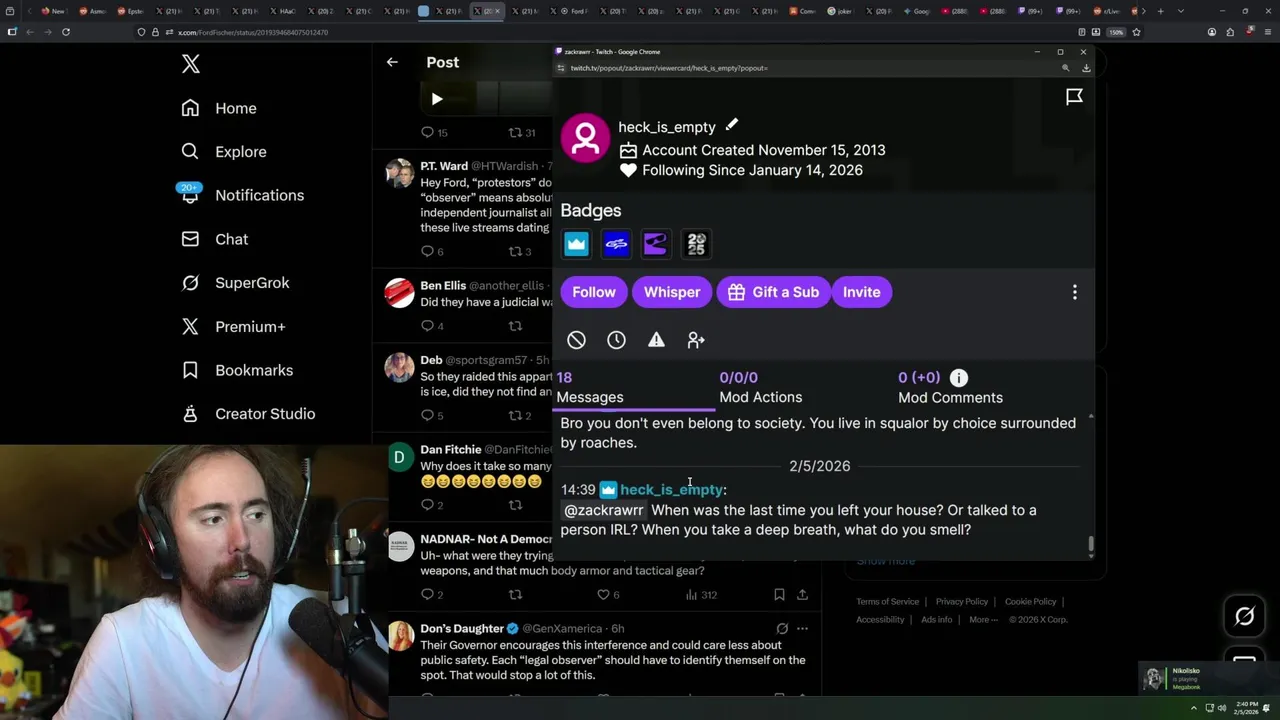The image size is (1280, 720).
Task: Open Creator Studio in the X sidebar
Action: coord(248,414)
